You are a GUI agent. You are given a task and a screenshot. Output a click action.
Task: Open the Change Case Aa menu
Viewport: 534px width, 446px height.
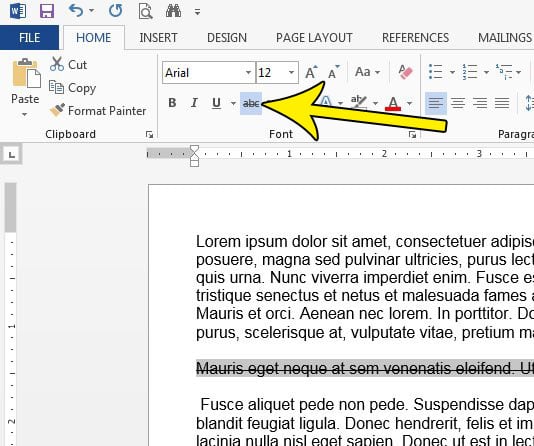tap(367, 72)
